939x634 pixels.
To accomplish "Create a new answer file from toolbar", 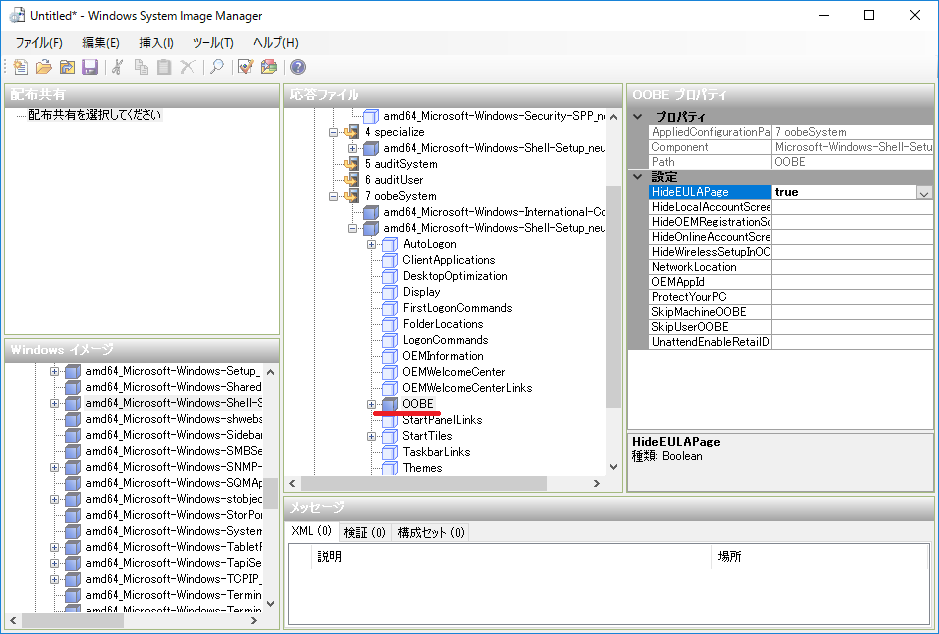I will pyautogui.click(x=20, y=67).
